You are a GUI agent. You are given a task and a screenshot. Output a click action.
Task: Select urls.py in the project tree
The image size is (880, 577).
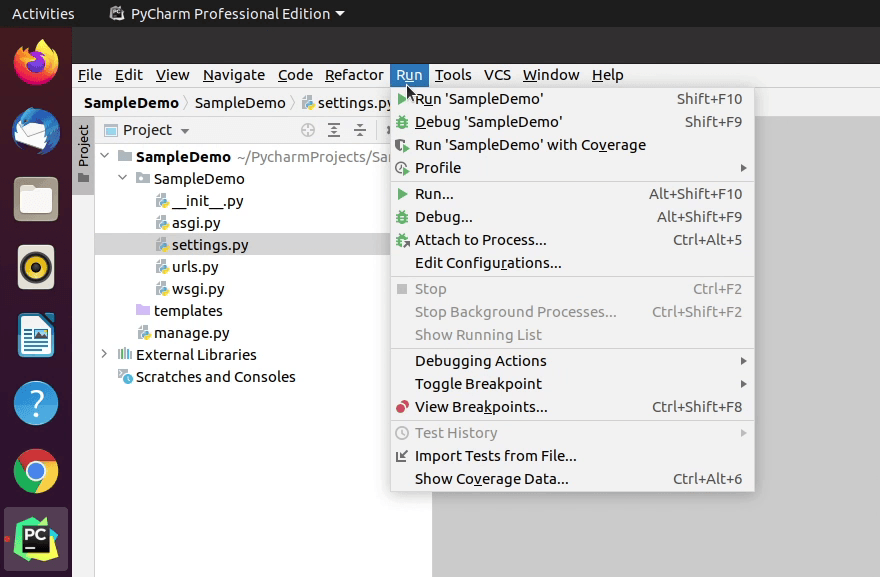[x=194, y=267]
